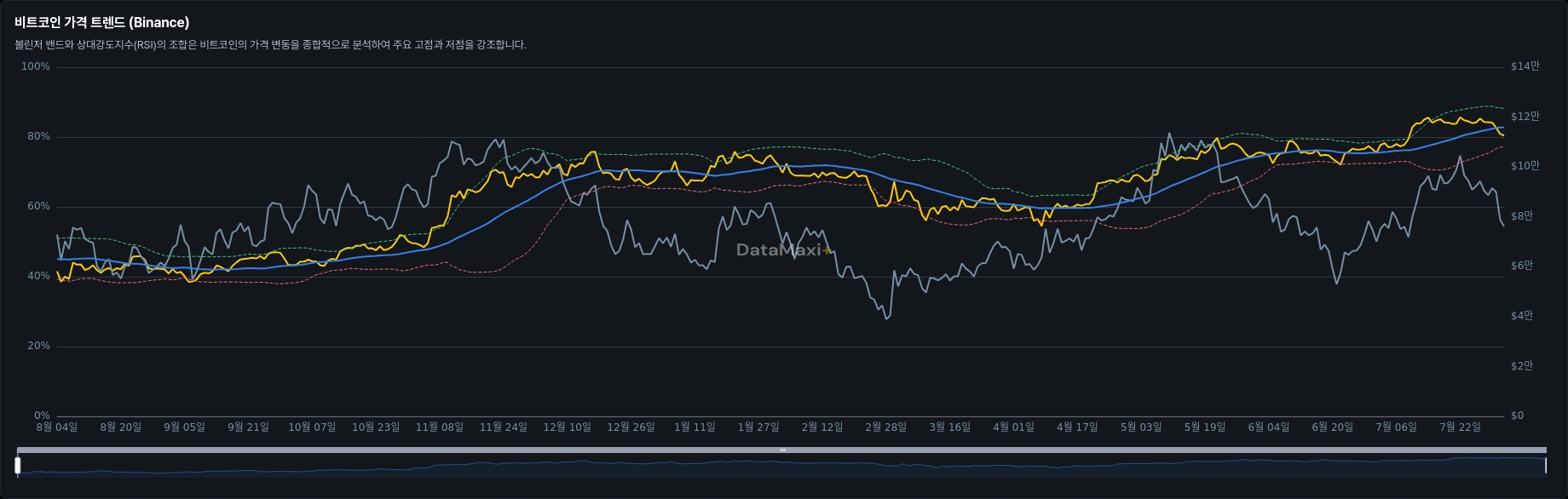1568x499 pixels.
Task: Click the 8월 04일 date label
Action: click(x=57, y=427)
